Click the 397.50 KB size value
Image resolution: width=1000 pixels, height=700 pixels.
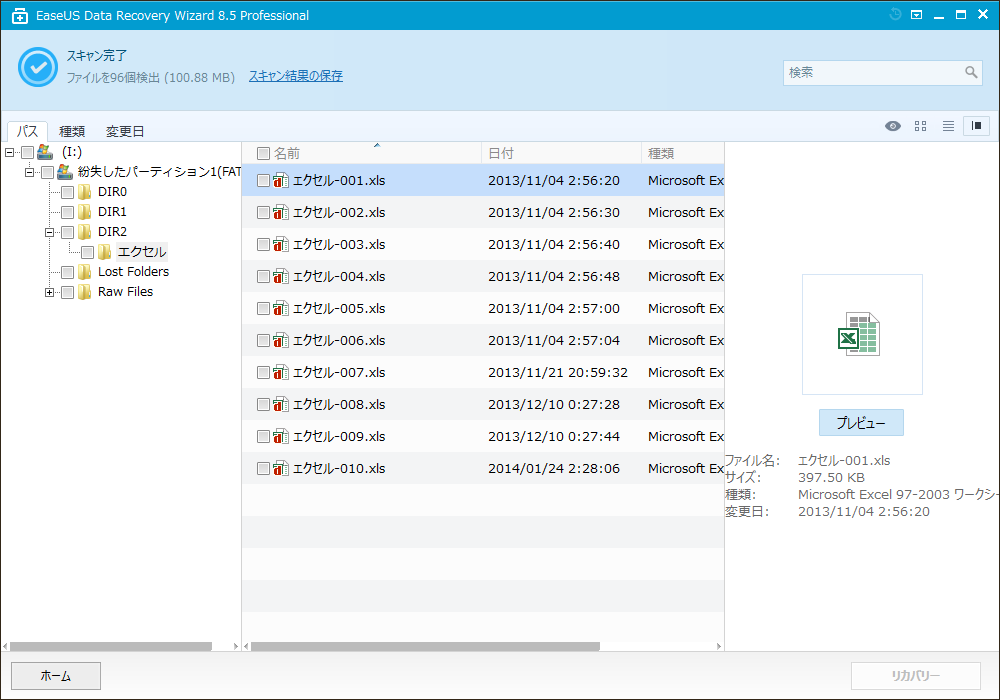tap(832, 478)
